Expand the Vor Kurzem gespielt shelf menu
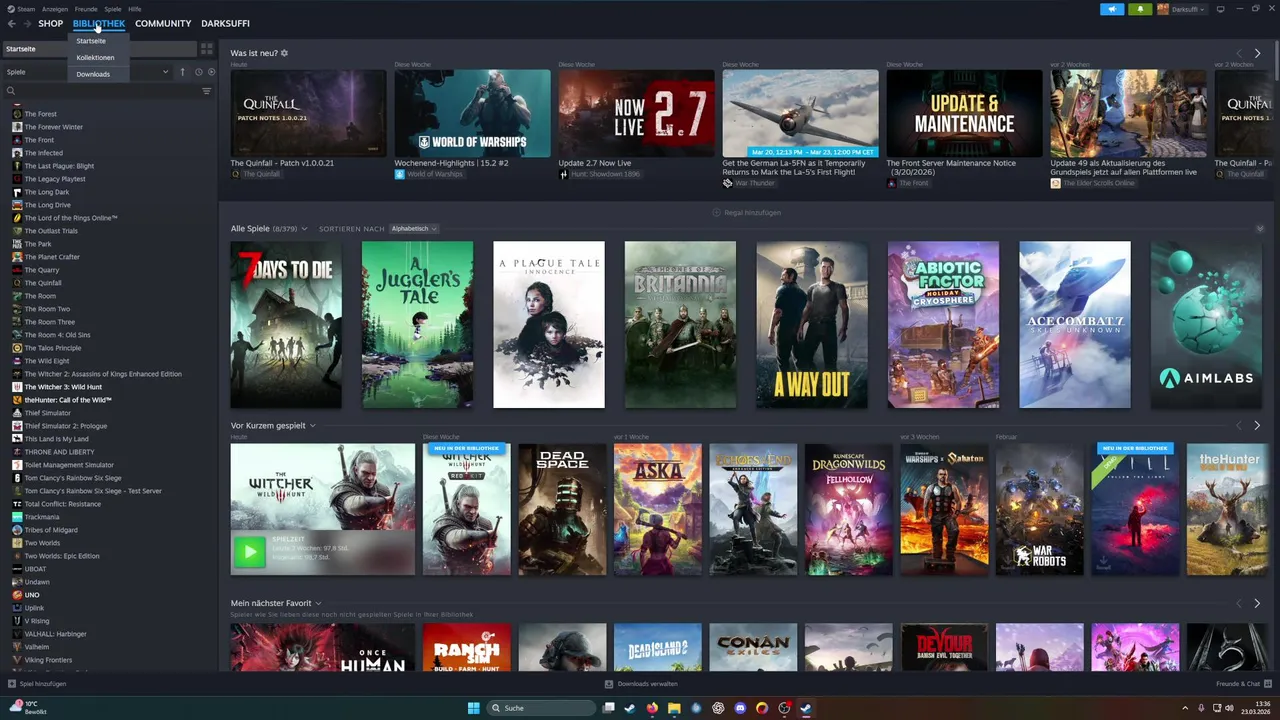The image size is (1280, 720). click(312, 426)
